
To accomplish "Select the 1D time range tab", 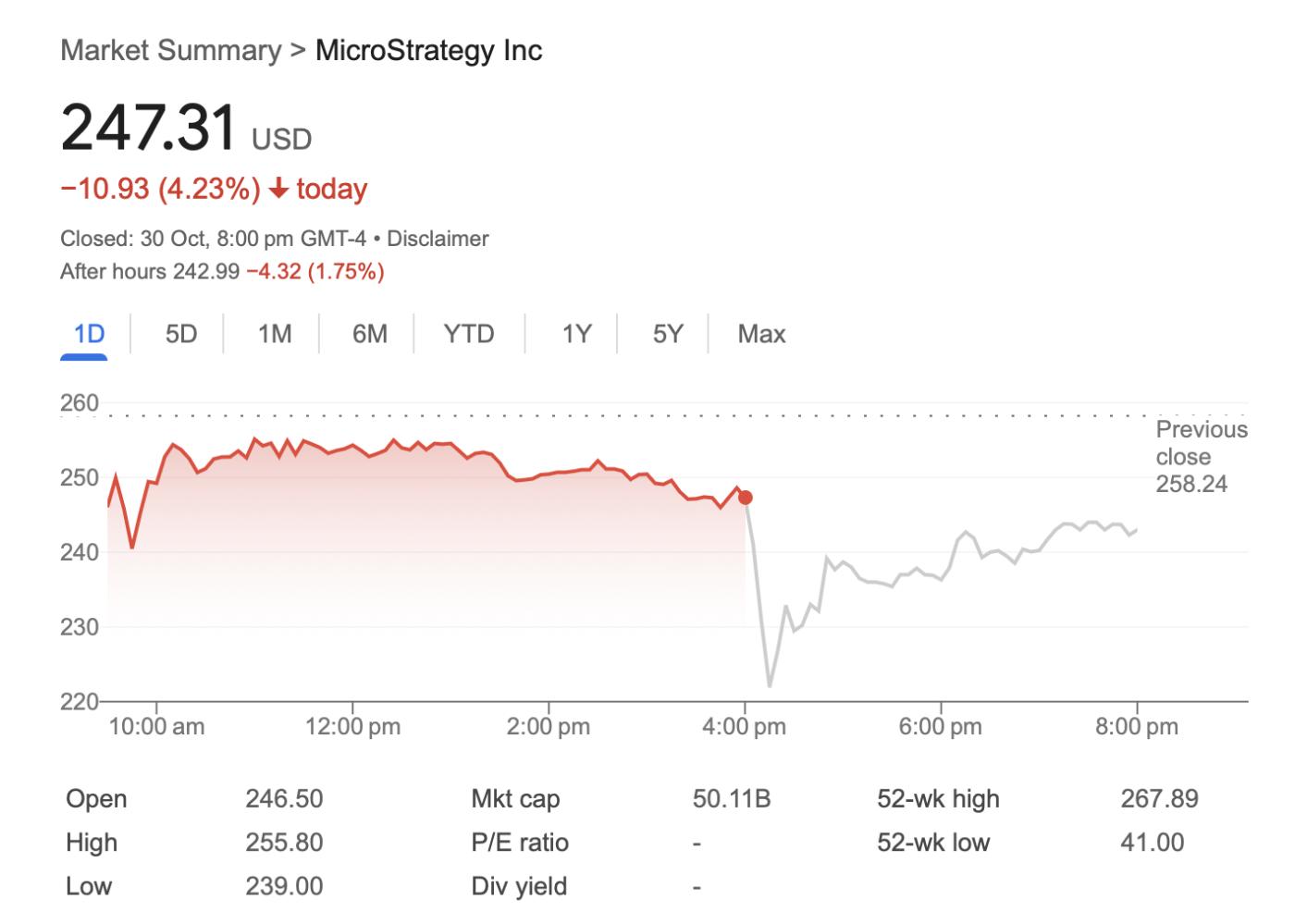I will pos(89,334).
